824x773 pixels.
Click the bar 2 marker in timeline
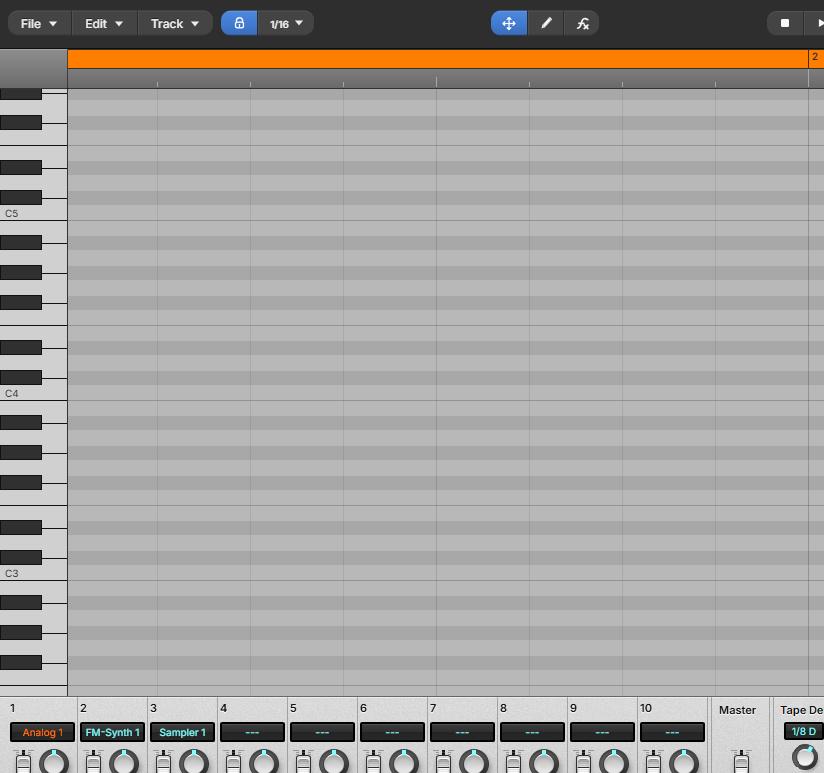point(815,59)
